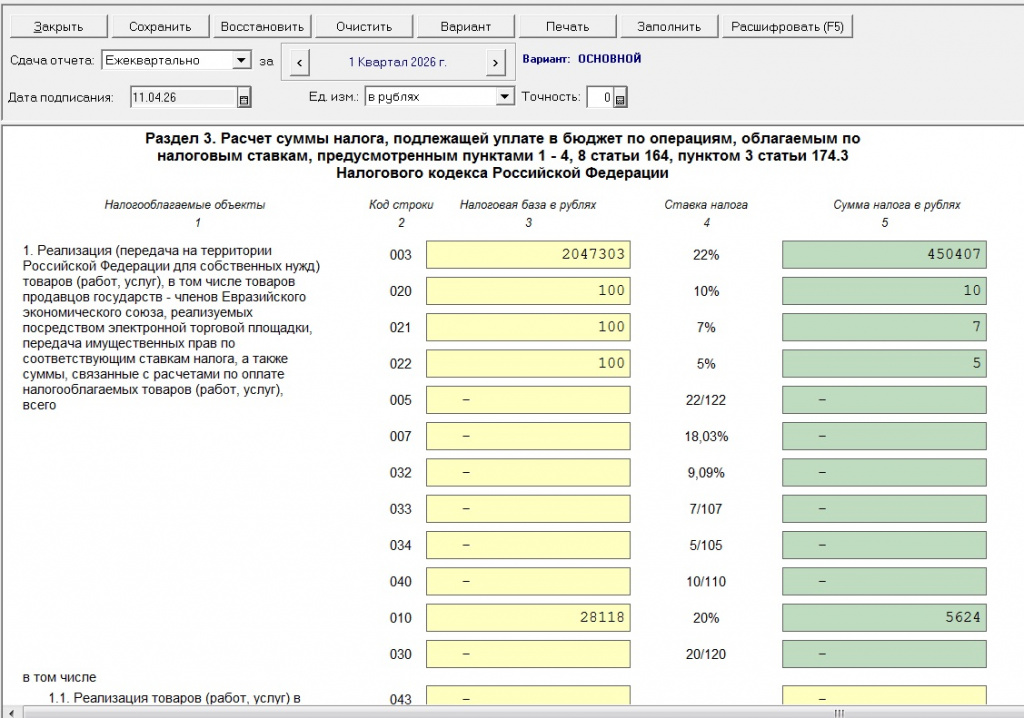Click tax amount field for row 020
1024x718 pixels.
coord(884,291)
